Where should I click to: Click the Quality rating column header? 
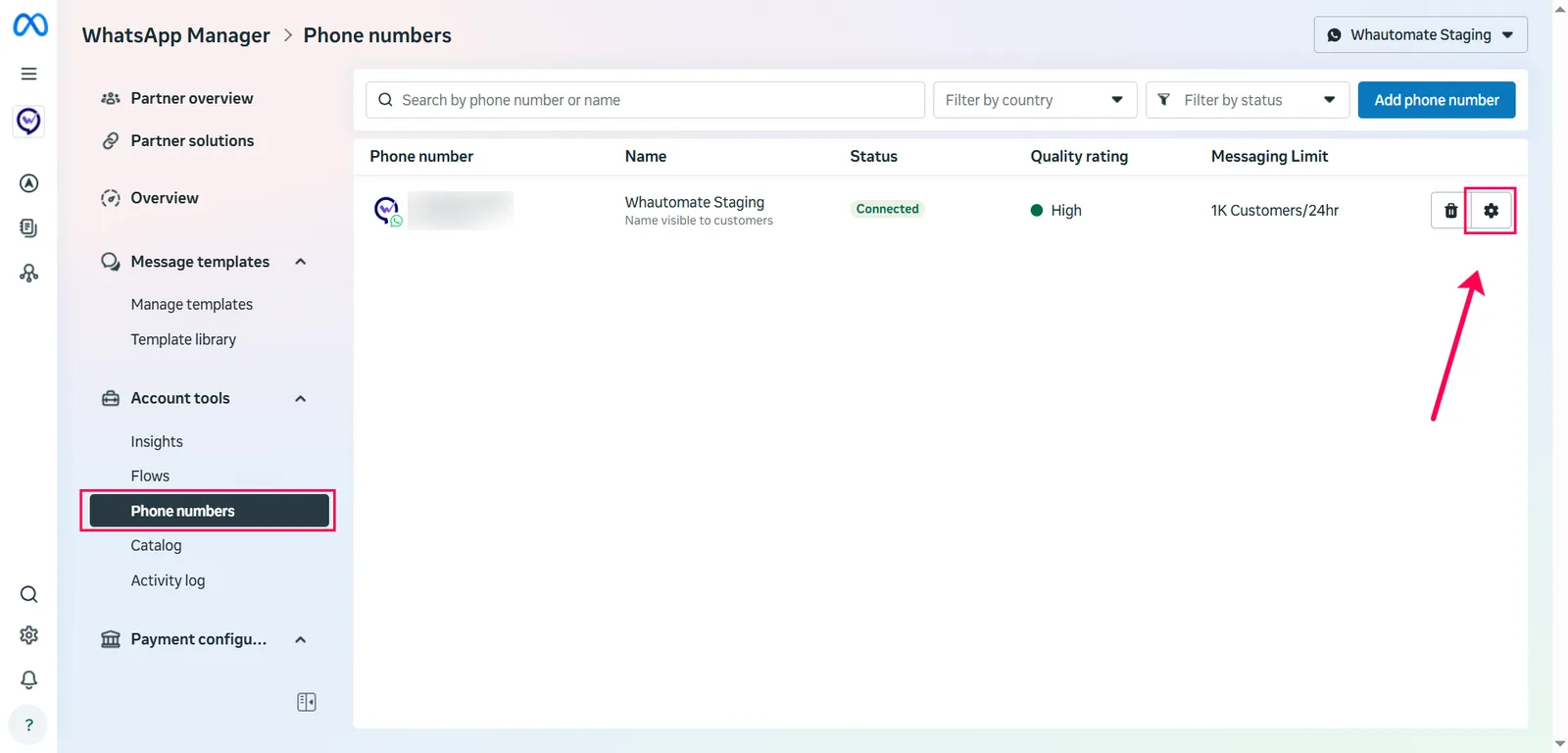coord(1079,156)
